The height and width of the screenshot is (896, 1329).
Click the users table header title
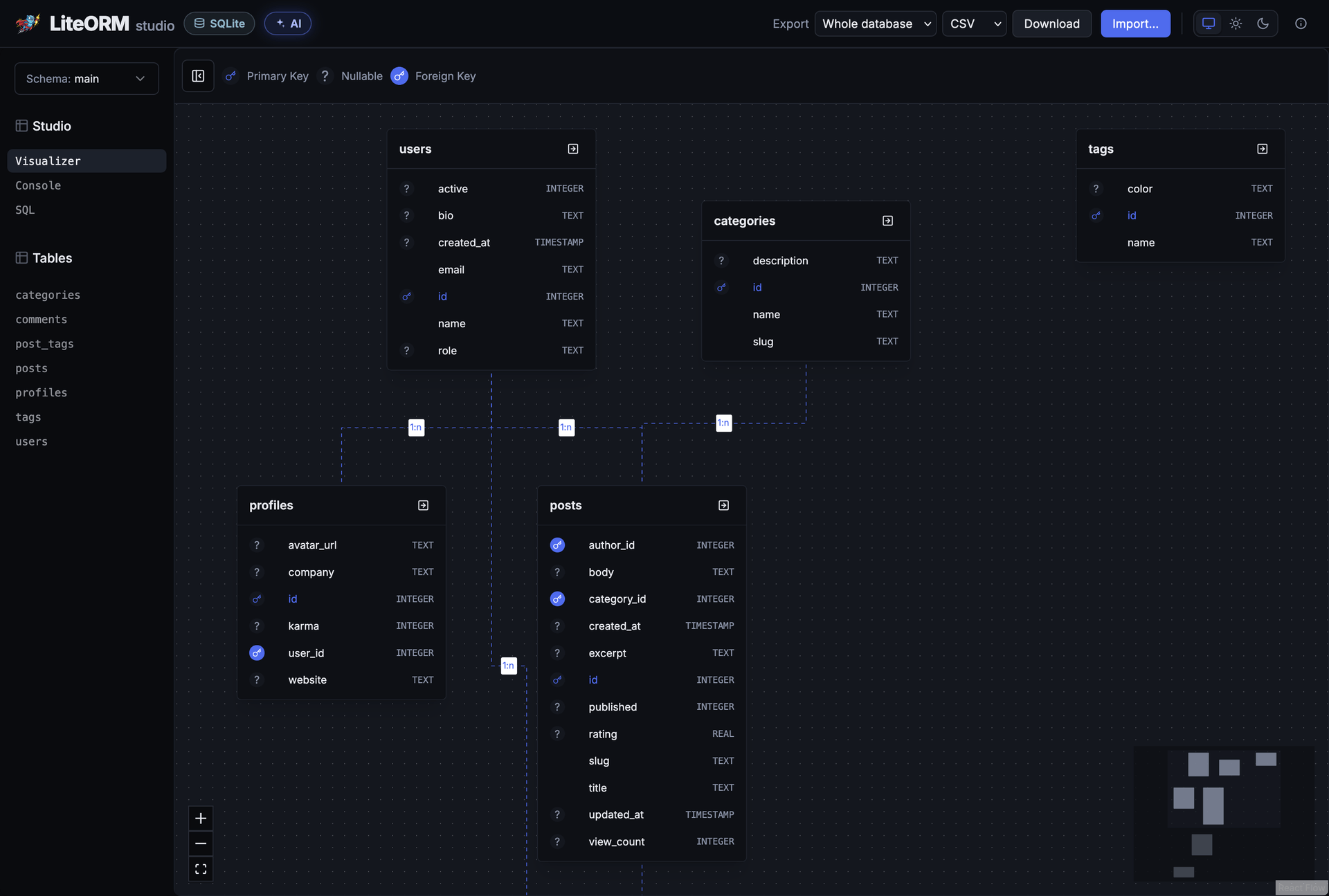(x=415, y=149)
